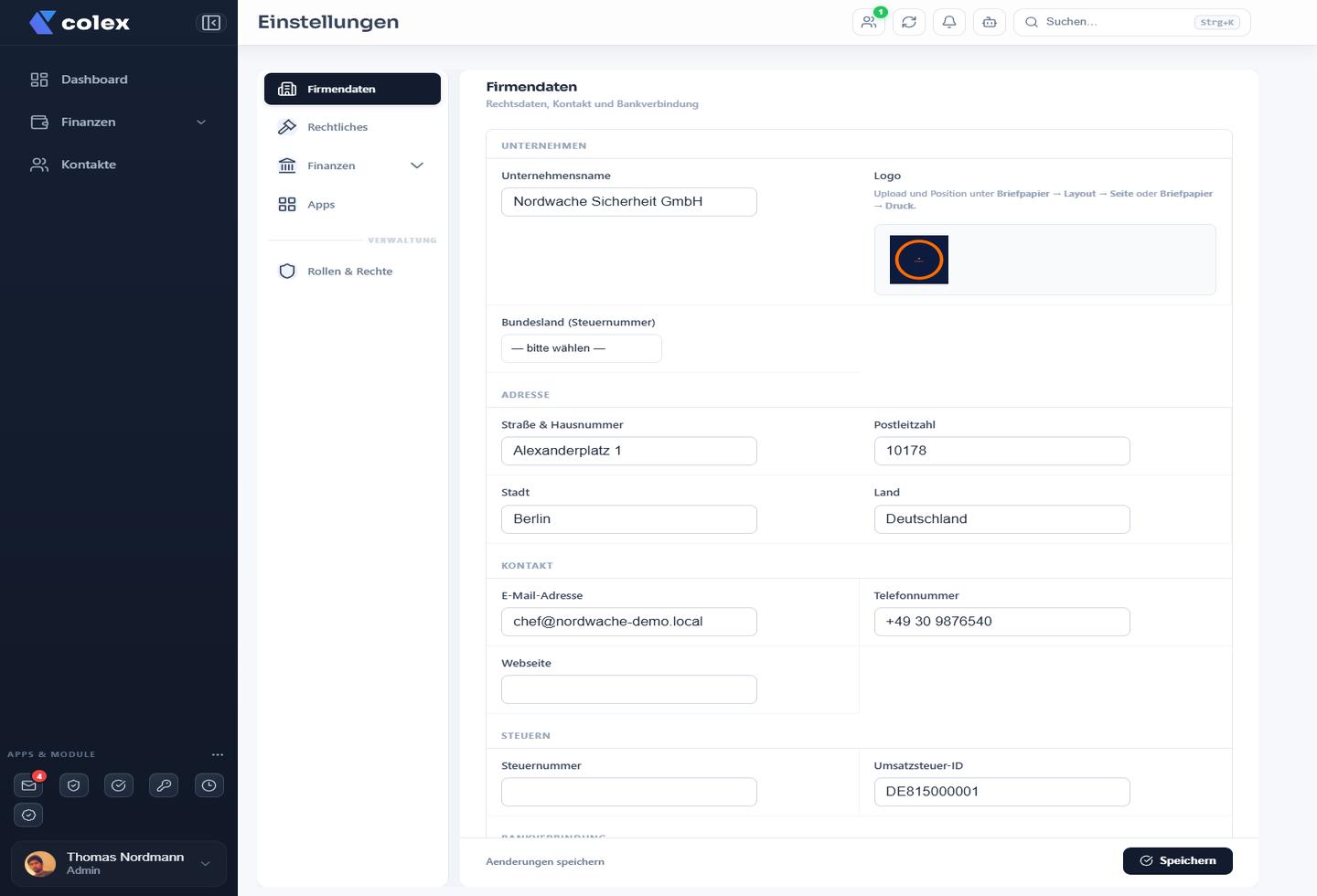Open the badge-check app module
1317x896 pixels.
pyautogui.click(x=29, y=815)
